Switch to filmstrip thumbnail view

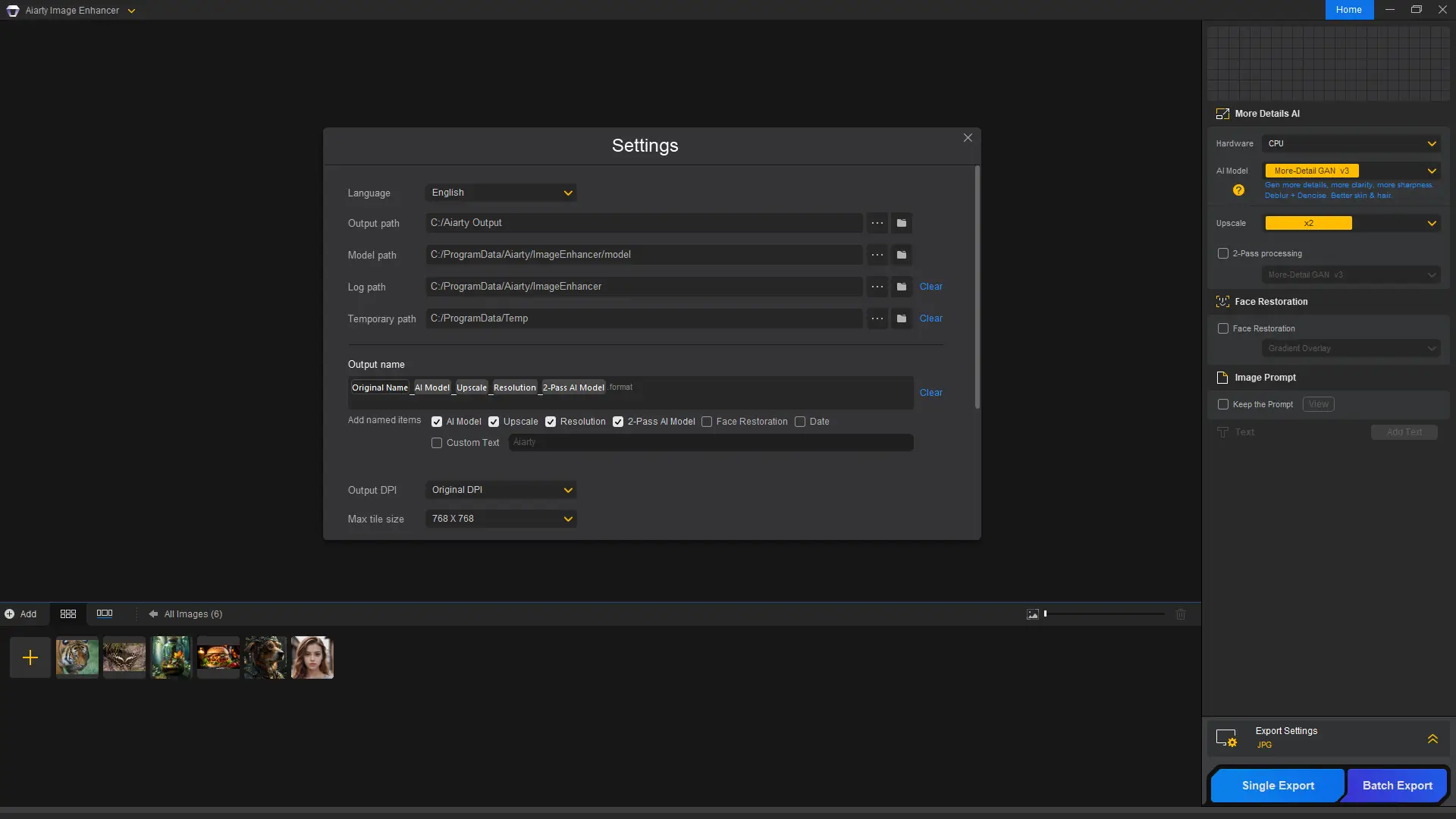click(x=105, y=613)
